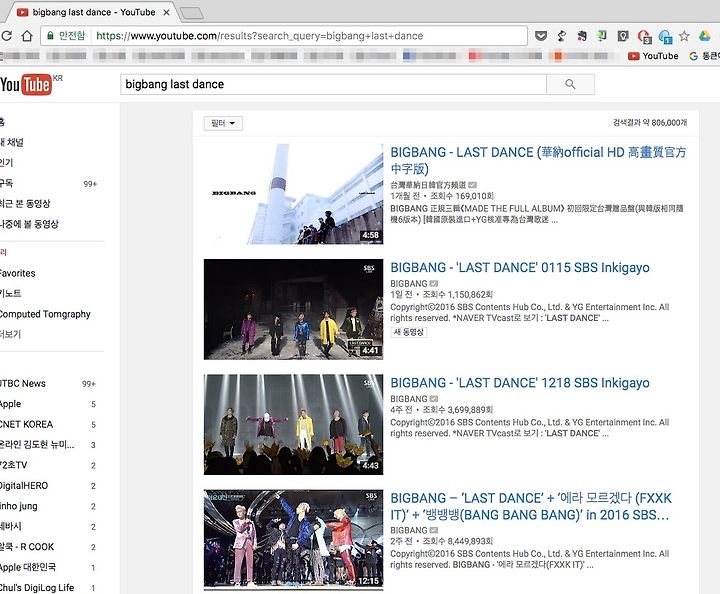Open the 台灣華納日韓官方頻道 channel link
The image size is (720, 594).
(428, 185)
